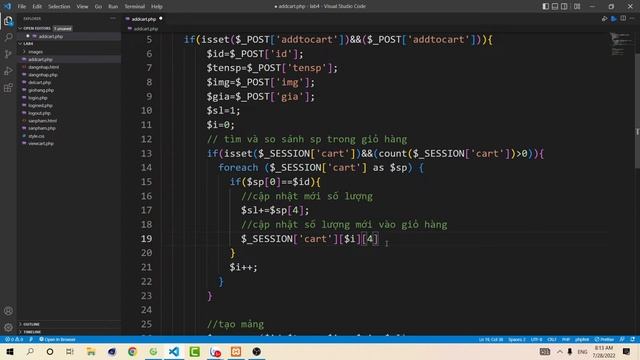Open XAMPP from the taskbar

[236, 351]
